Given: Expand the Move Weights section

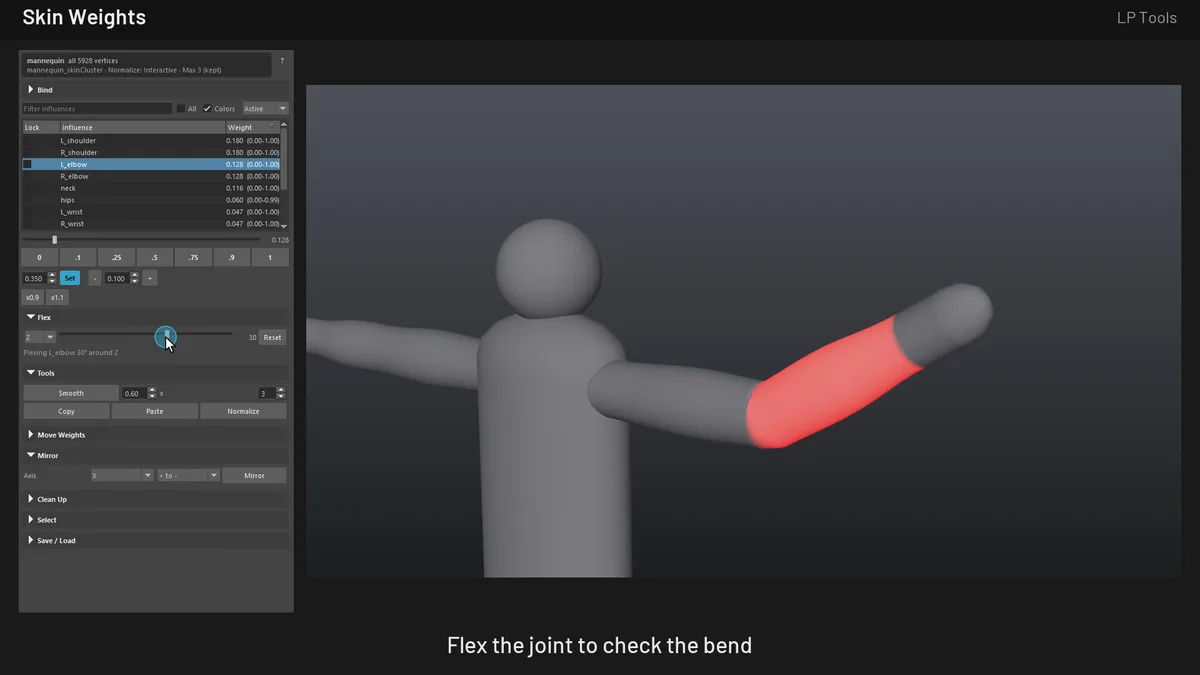Looking at the screenshot, I should [155, 435].
